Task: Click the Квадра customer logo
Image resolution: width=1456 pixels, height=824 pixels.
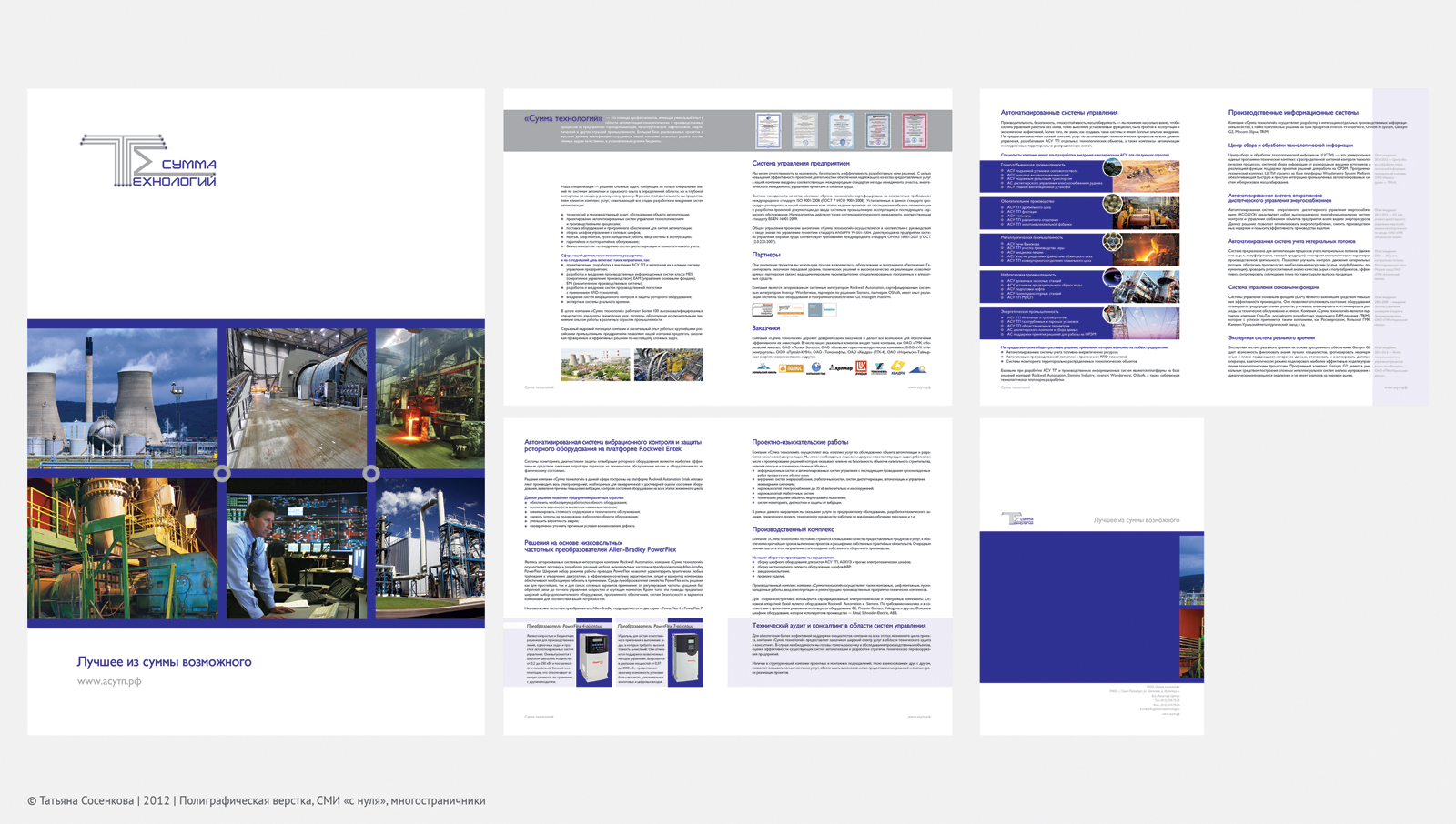Action: [x=898, y=367]
